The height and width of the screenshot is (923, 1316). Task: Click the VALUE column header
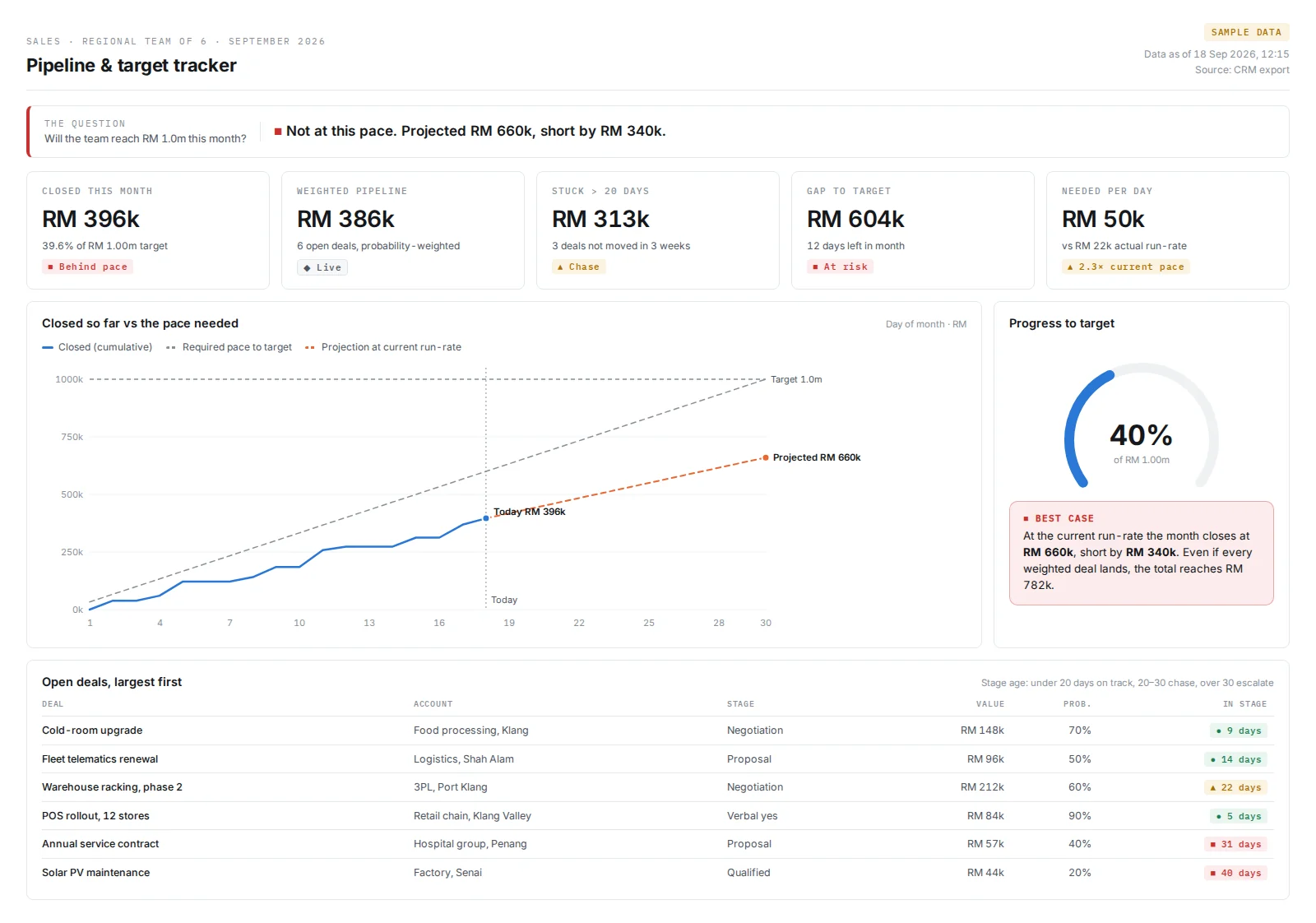990,704
